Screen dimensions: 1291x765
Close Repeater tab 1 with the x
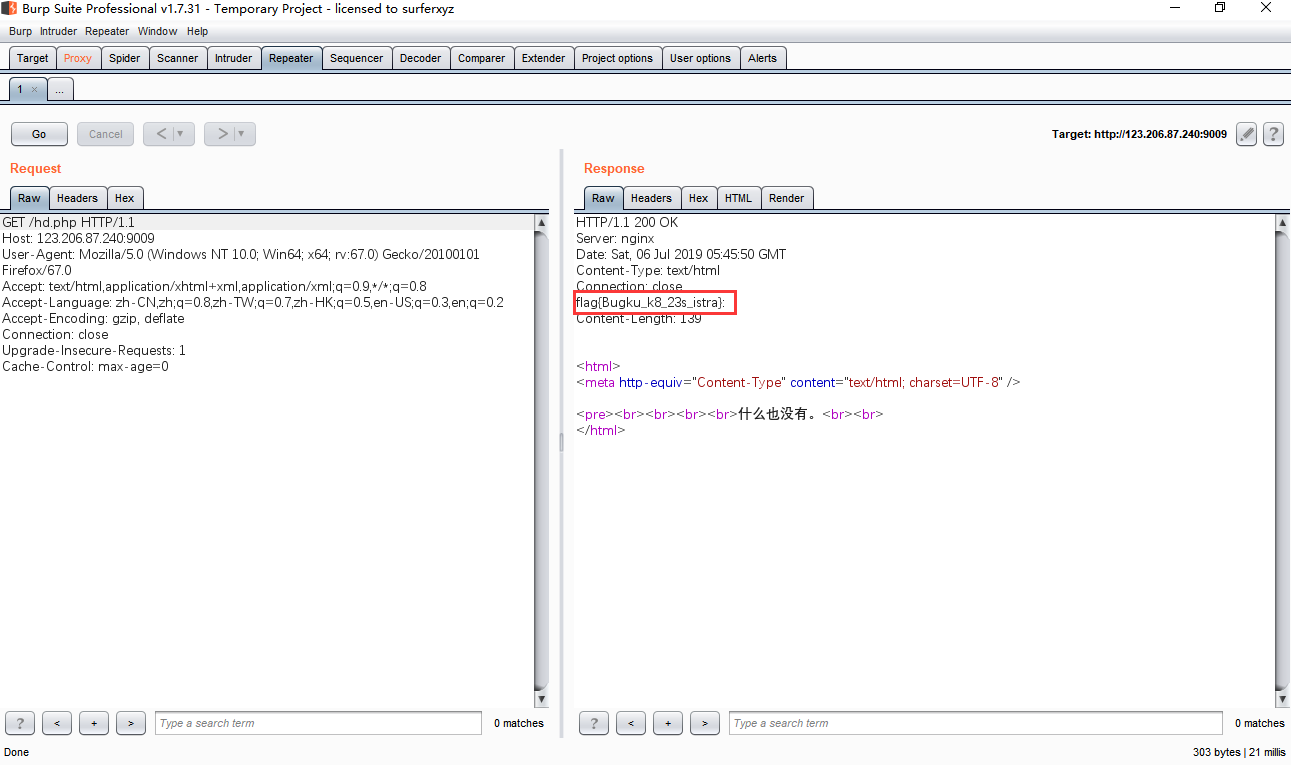[34, 89]
